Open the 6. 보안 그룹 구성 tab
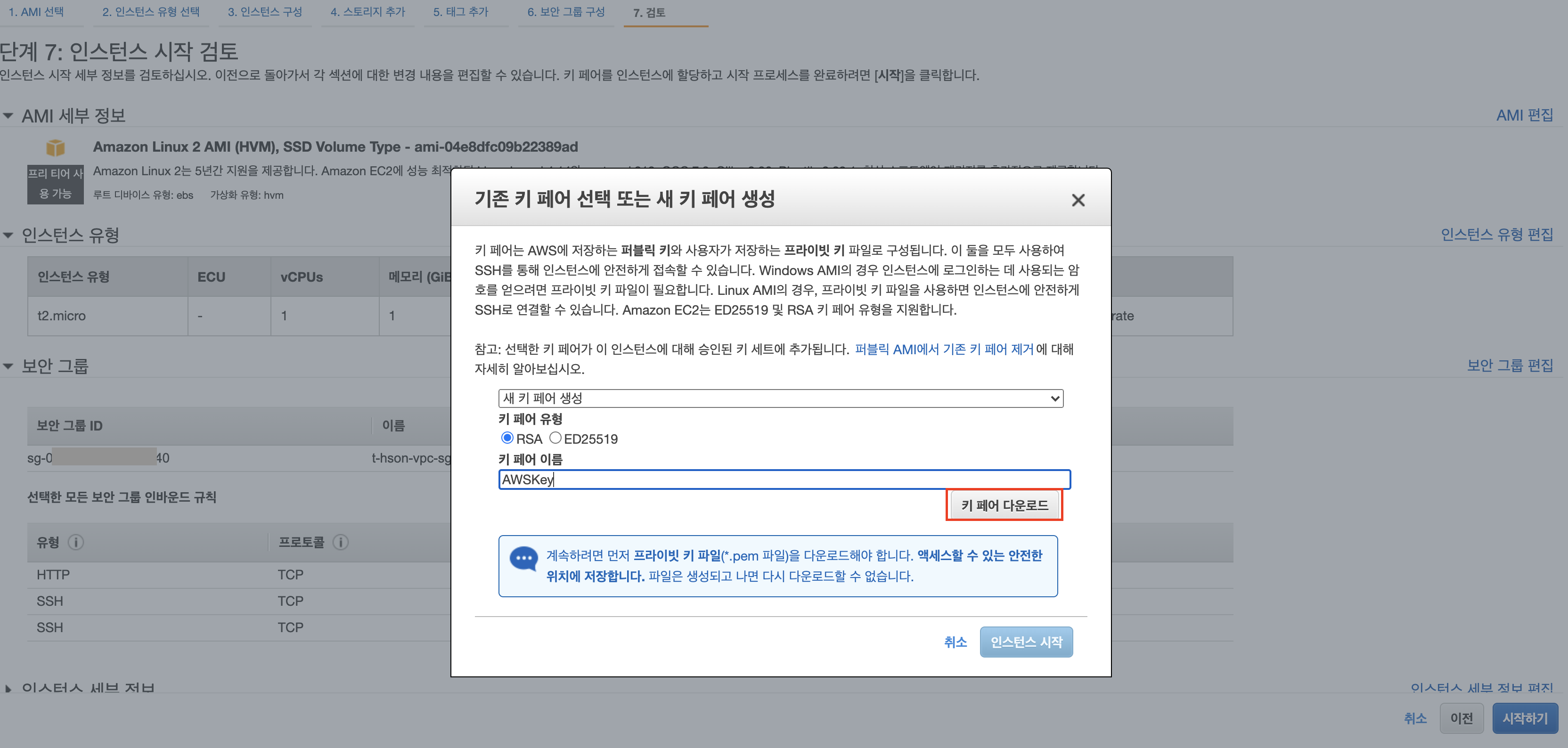The width and height of the screenshot is (1568, 748). [x=565, y=12]
